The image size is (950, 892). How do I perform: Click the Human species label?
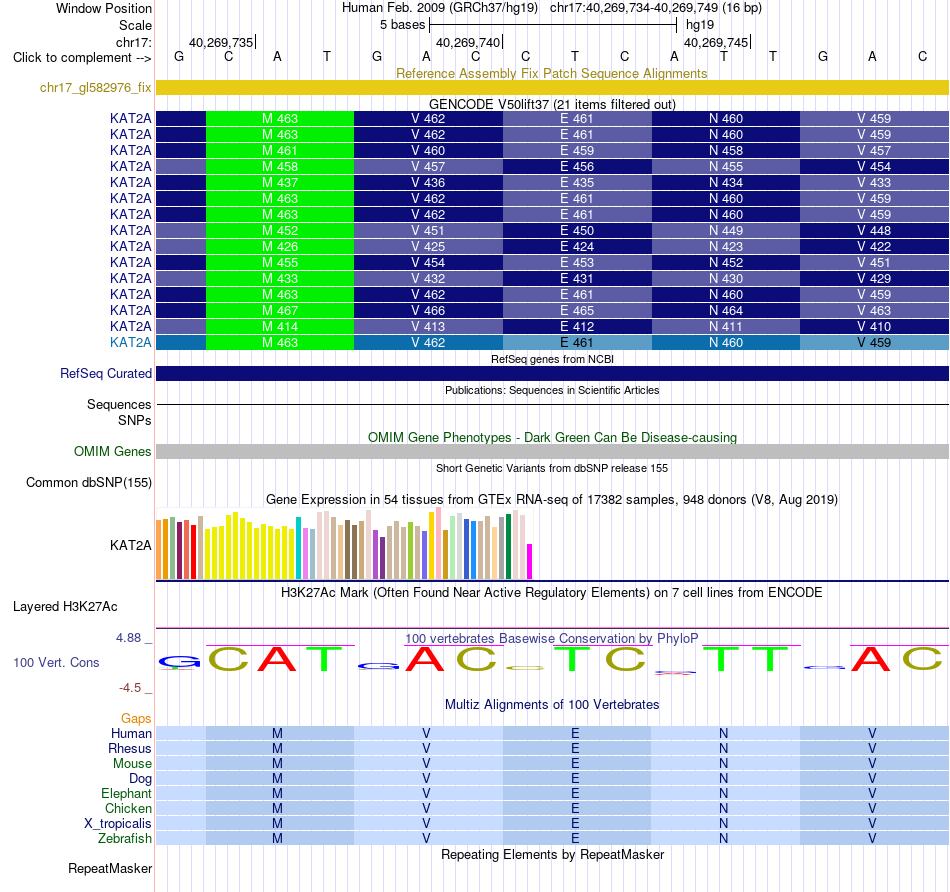(131, 733)
